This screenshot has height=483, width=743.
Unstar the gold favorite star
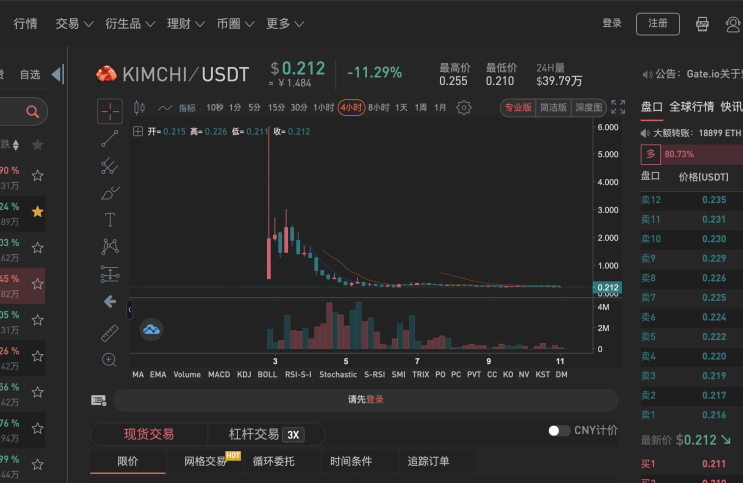pyautogui.click(x=37, y=212)
